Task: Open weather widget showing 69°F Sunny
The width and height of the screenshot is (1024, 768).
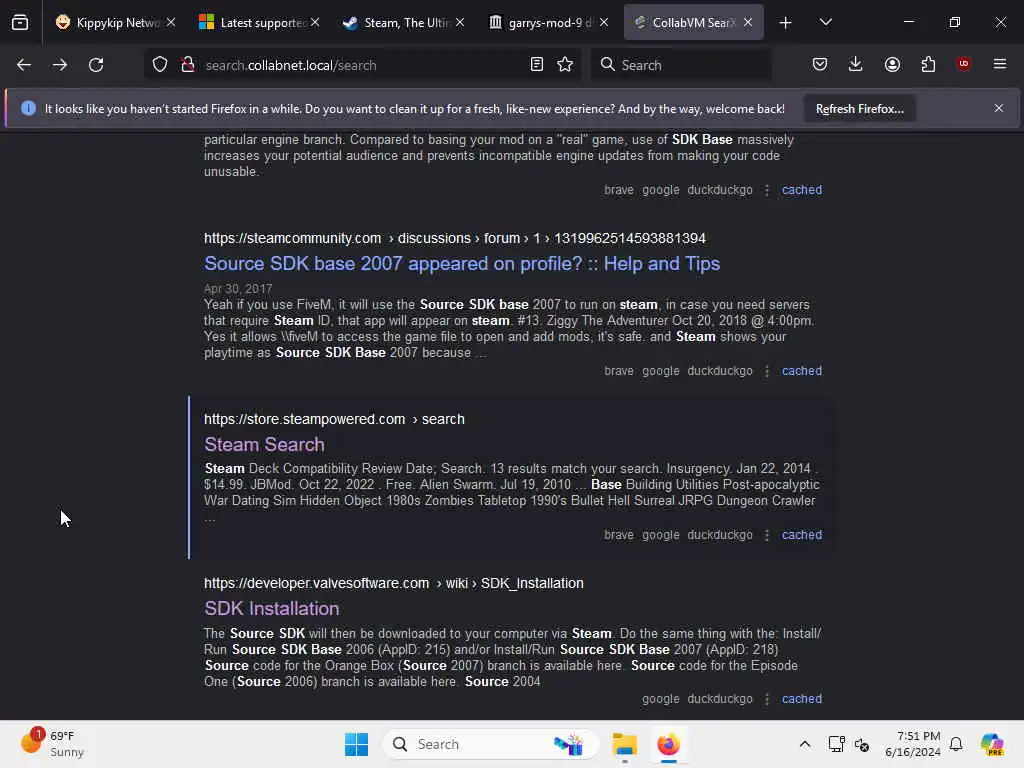Action: pyautogui.click(x=54, y=744)
